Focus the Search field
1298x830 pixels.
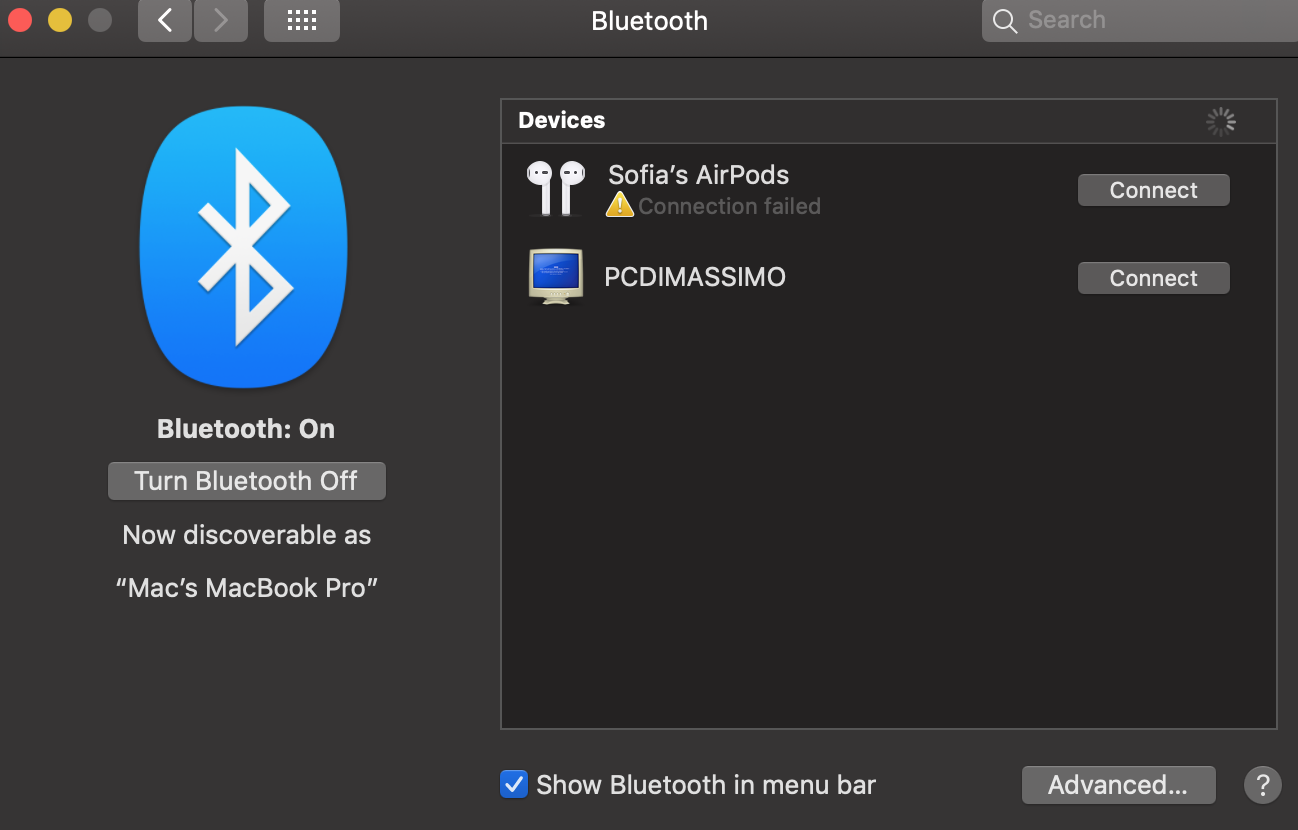(1140, 21)
